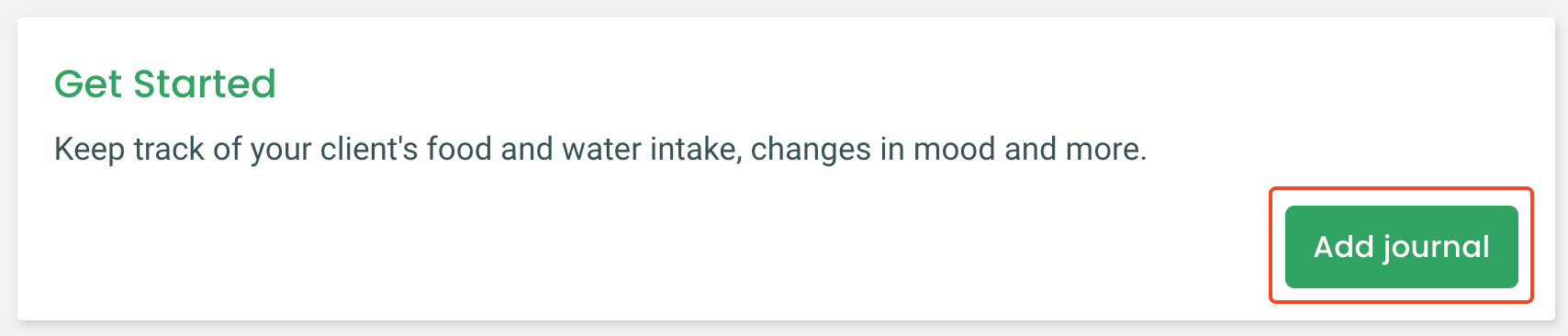
Task: Start a new journal with the green button
Action: 1401,247
